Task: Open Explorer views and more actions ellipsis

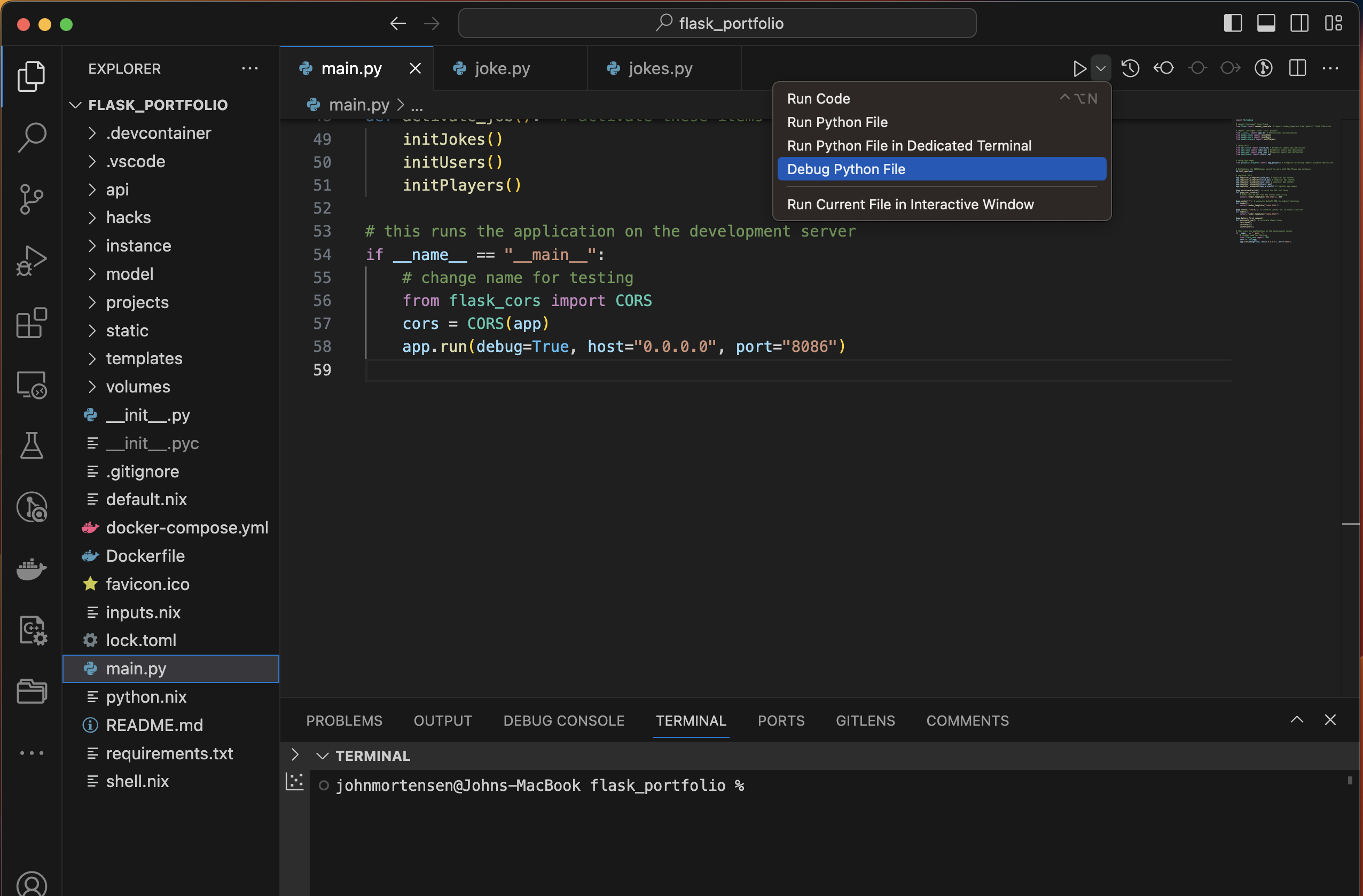Action: (250, 69)
